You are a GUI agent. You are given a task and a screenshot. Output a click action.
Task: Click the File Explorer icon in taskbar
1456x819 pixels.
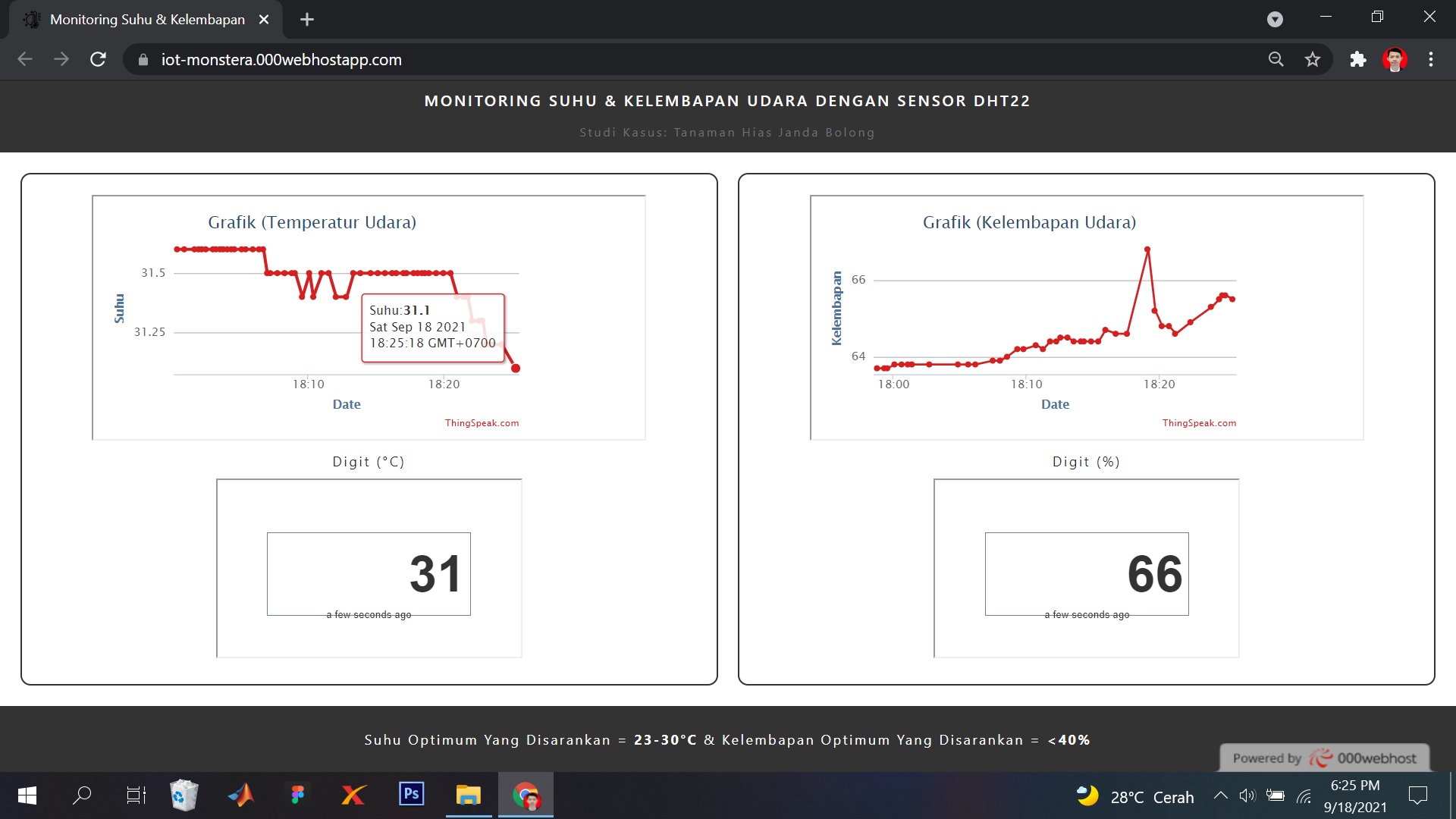point(468,795)
